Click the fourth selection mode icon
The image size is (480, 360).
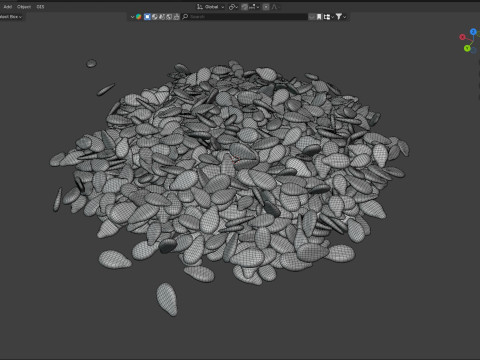[169, 17]
